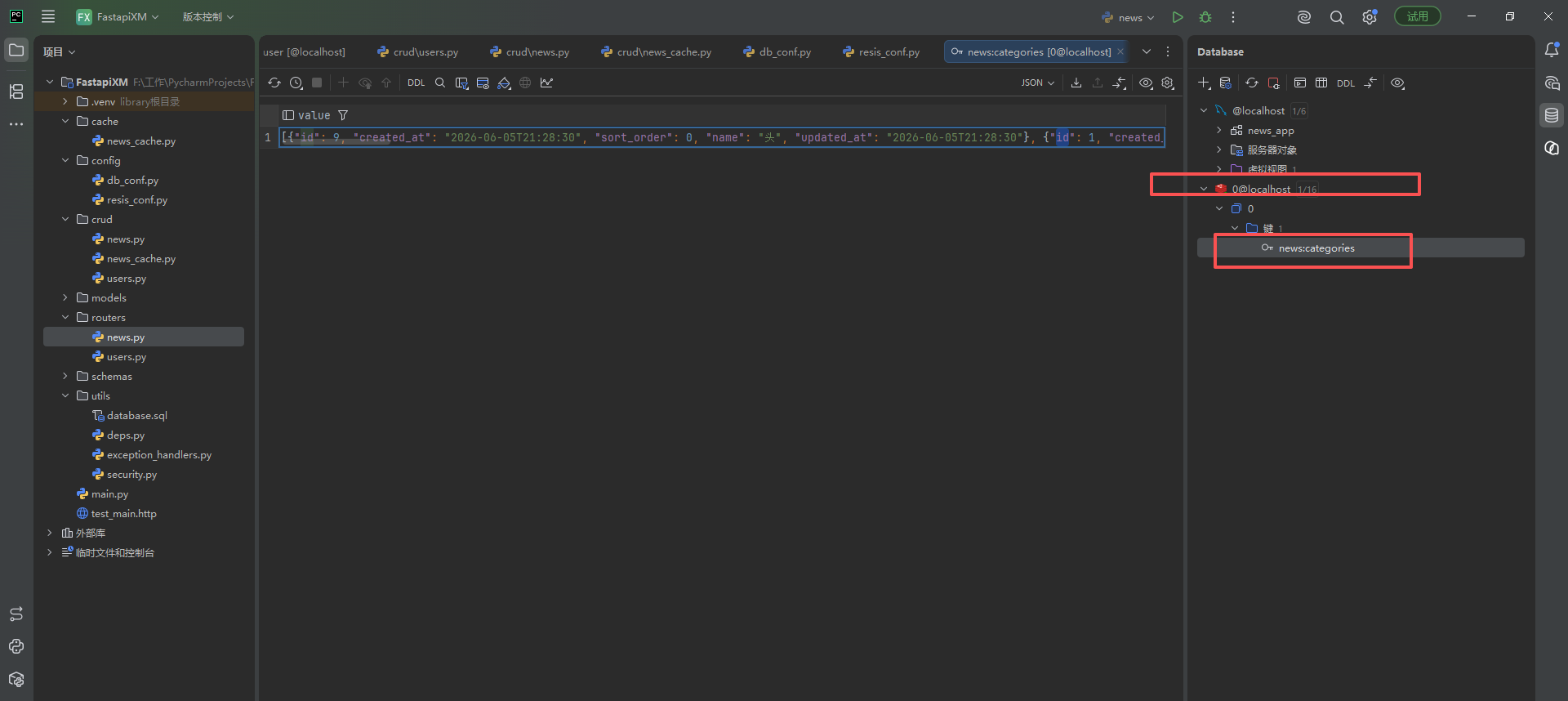This screenshot has width=1568, height=701.
Task: Toggle the view options eye icon in the editor toolbar
Action: coord(1146,83)
